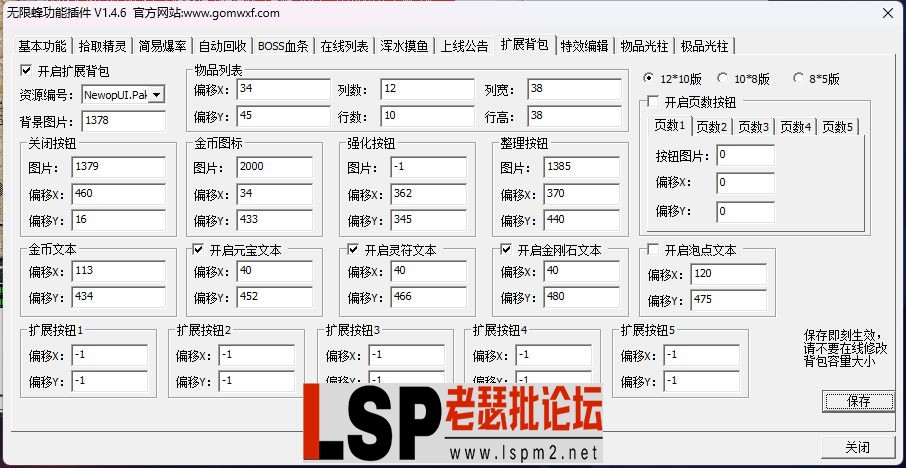Screen dimensions: 906x468
Task: Edit 整理按钮 偏移X field showing 370
Action: coord(581,194)
